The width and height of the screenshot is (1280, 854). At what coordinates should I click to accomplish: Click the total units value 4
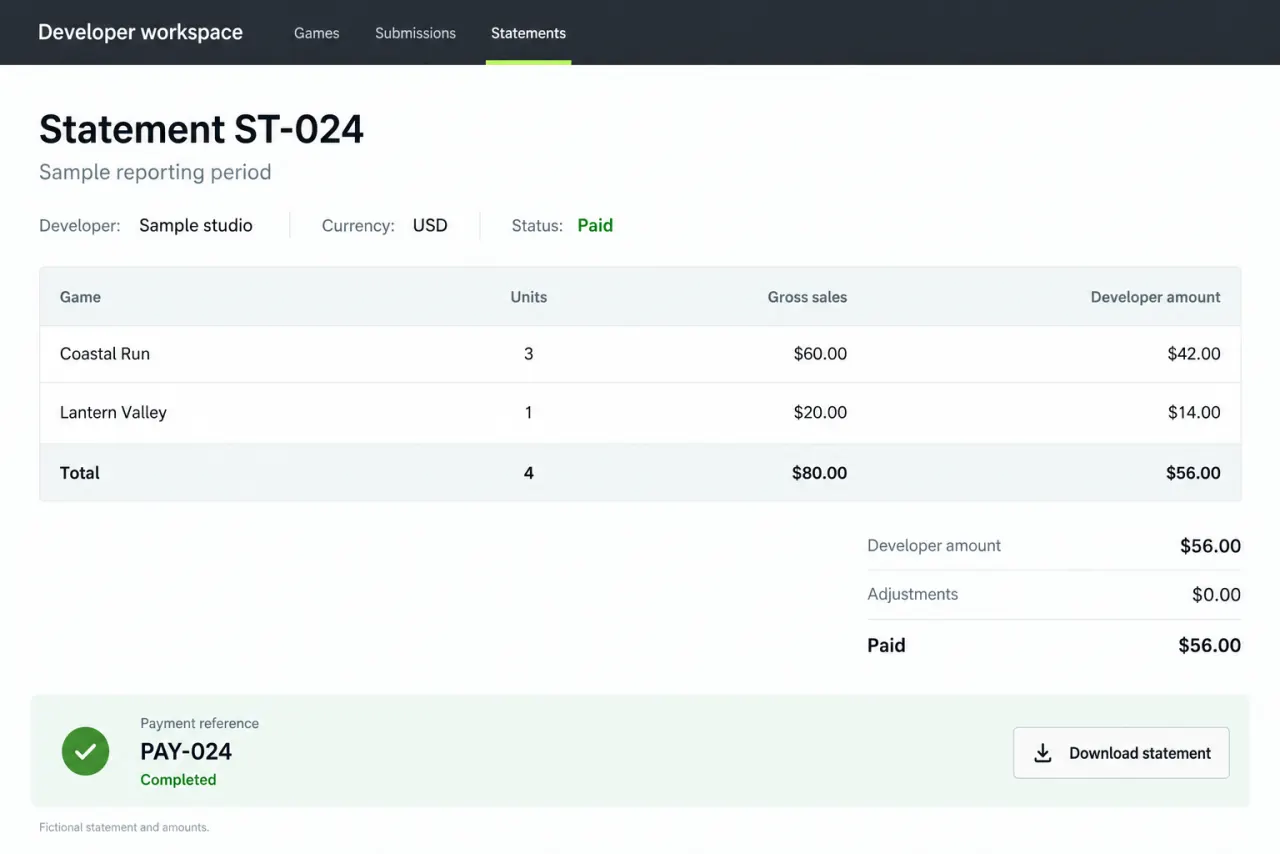[529, 473]
